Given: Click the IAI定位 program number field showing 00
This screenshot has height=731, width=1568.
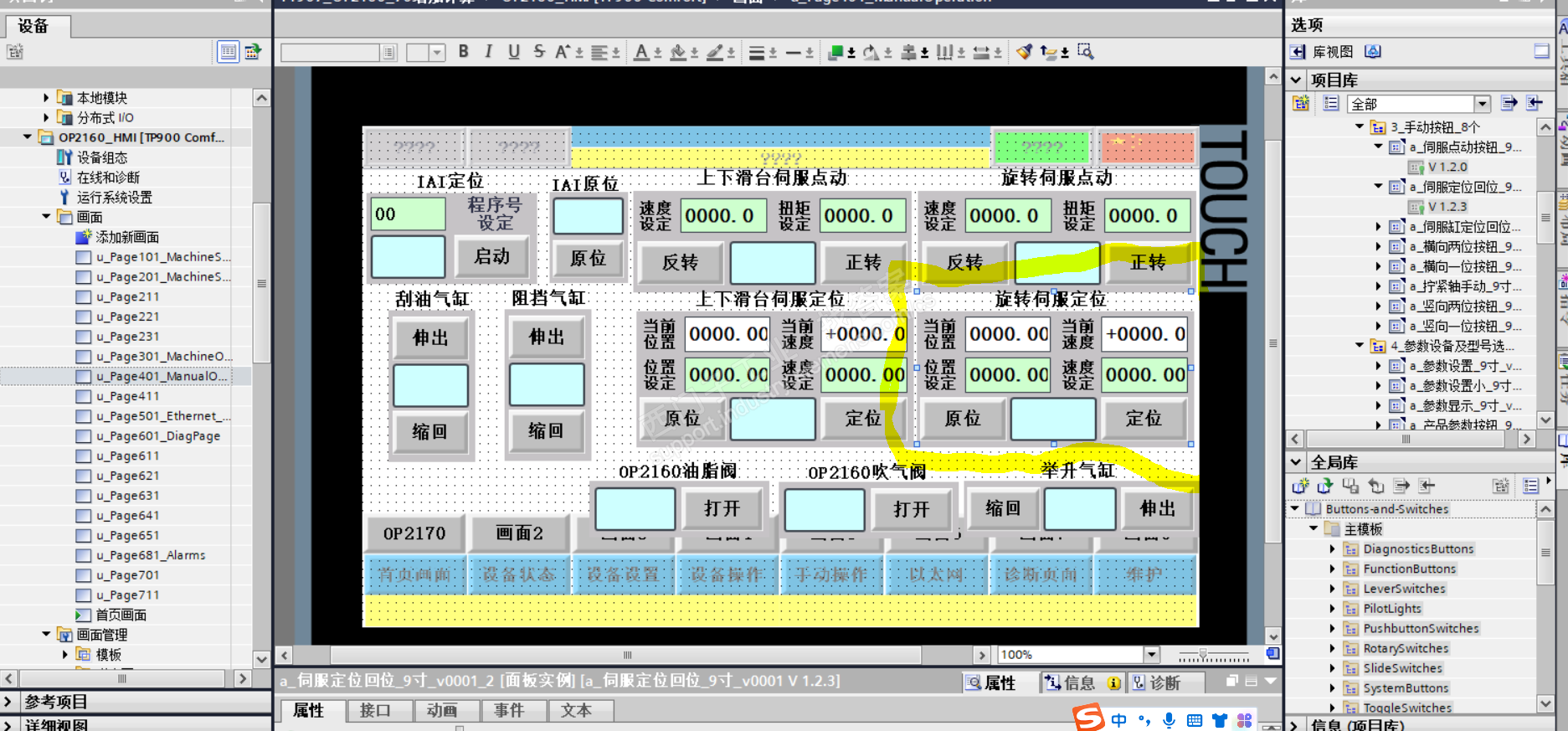Looking at the screenshot, I should coord(409,214).
